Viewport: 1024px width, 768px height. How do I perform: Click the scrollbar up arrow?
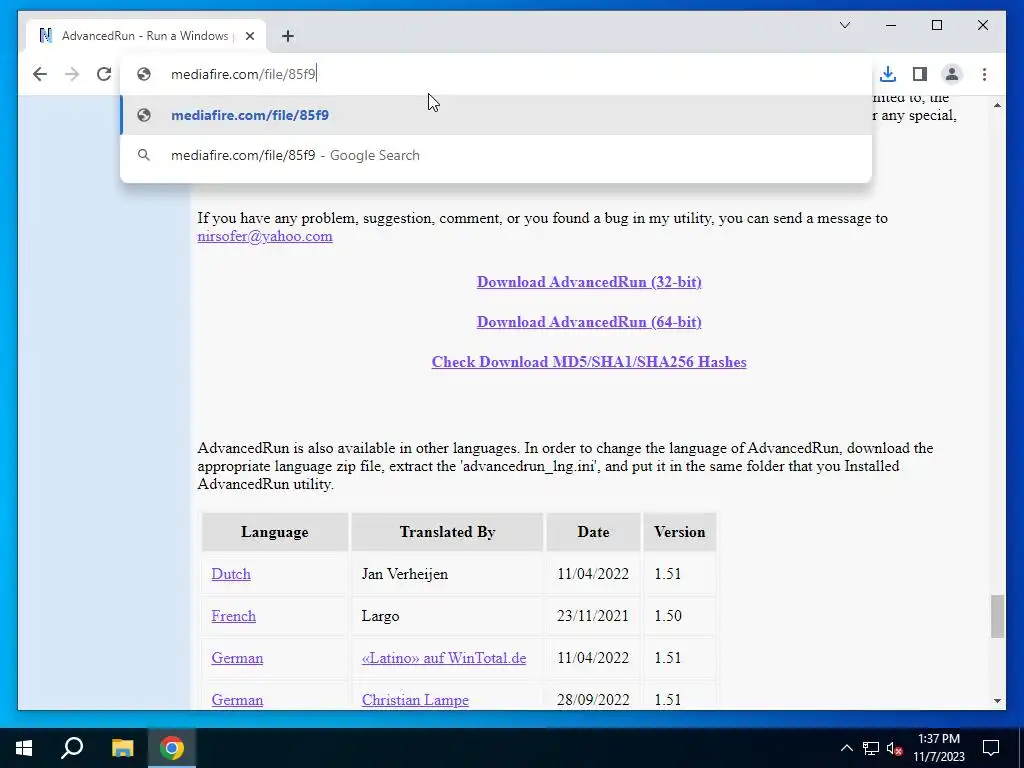[997, 104]
